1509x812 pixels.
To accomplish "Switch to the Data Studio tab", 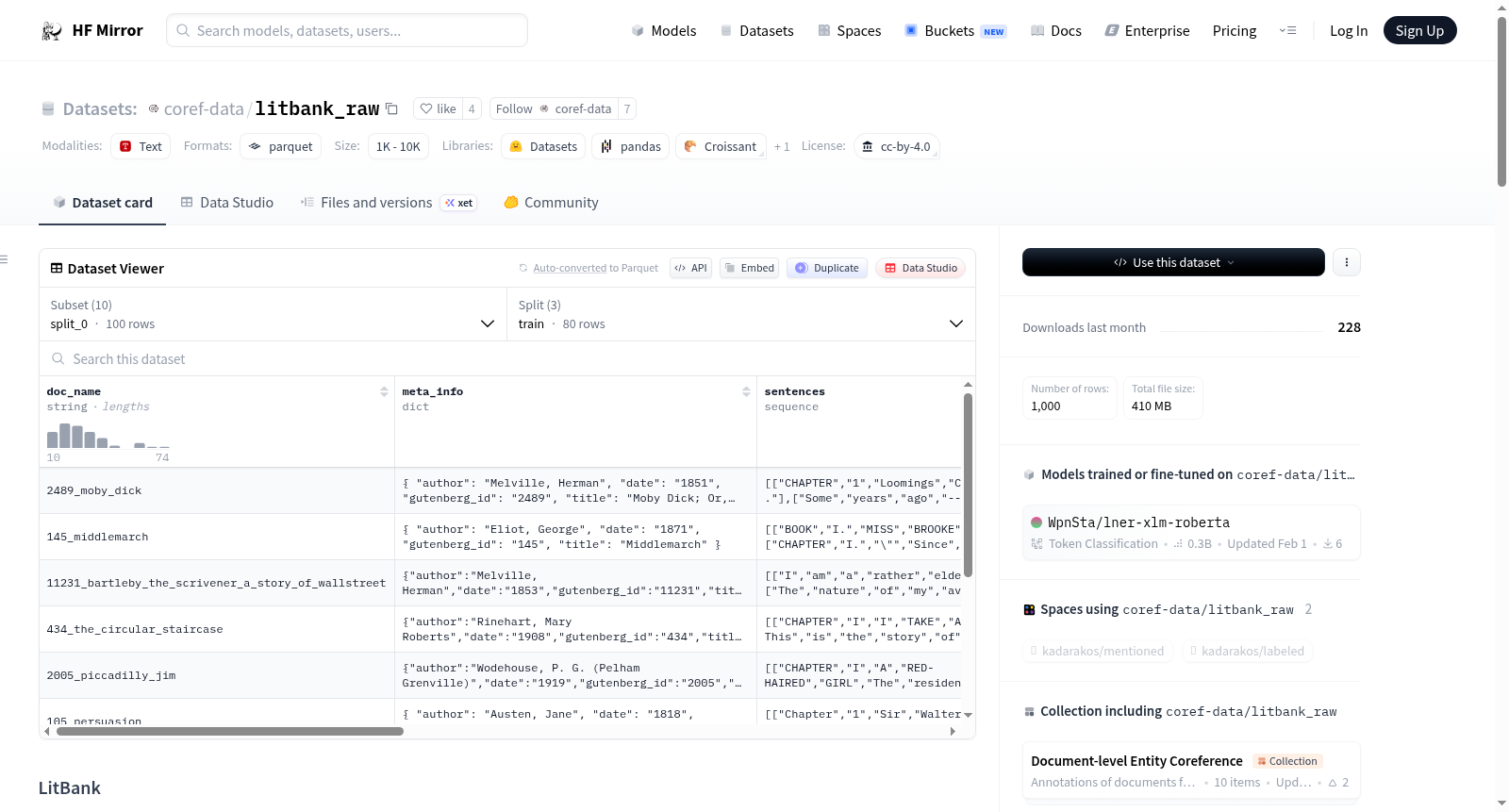I will [227, 203].
